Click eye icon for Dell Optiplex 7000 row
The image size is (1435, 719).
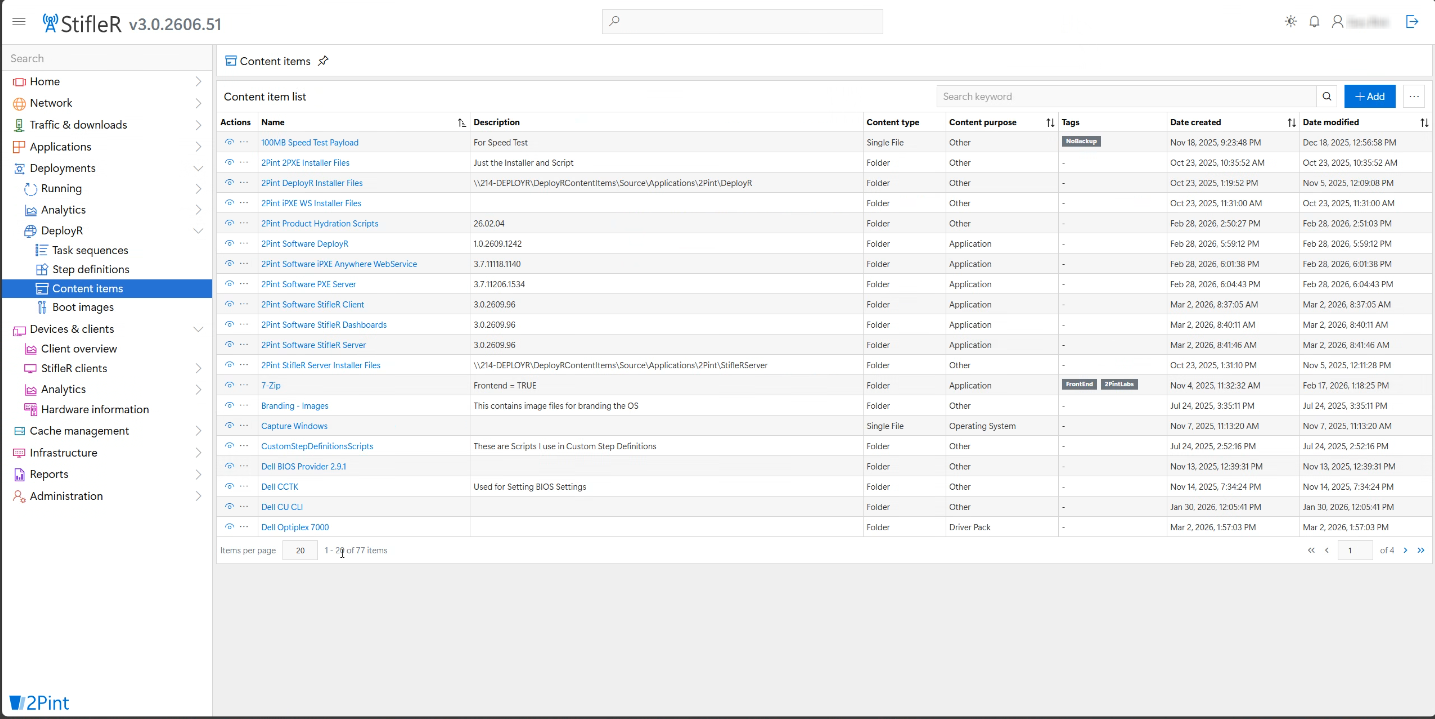(229, 526)
